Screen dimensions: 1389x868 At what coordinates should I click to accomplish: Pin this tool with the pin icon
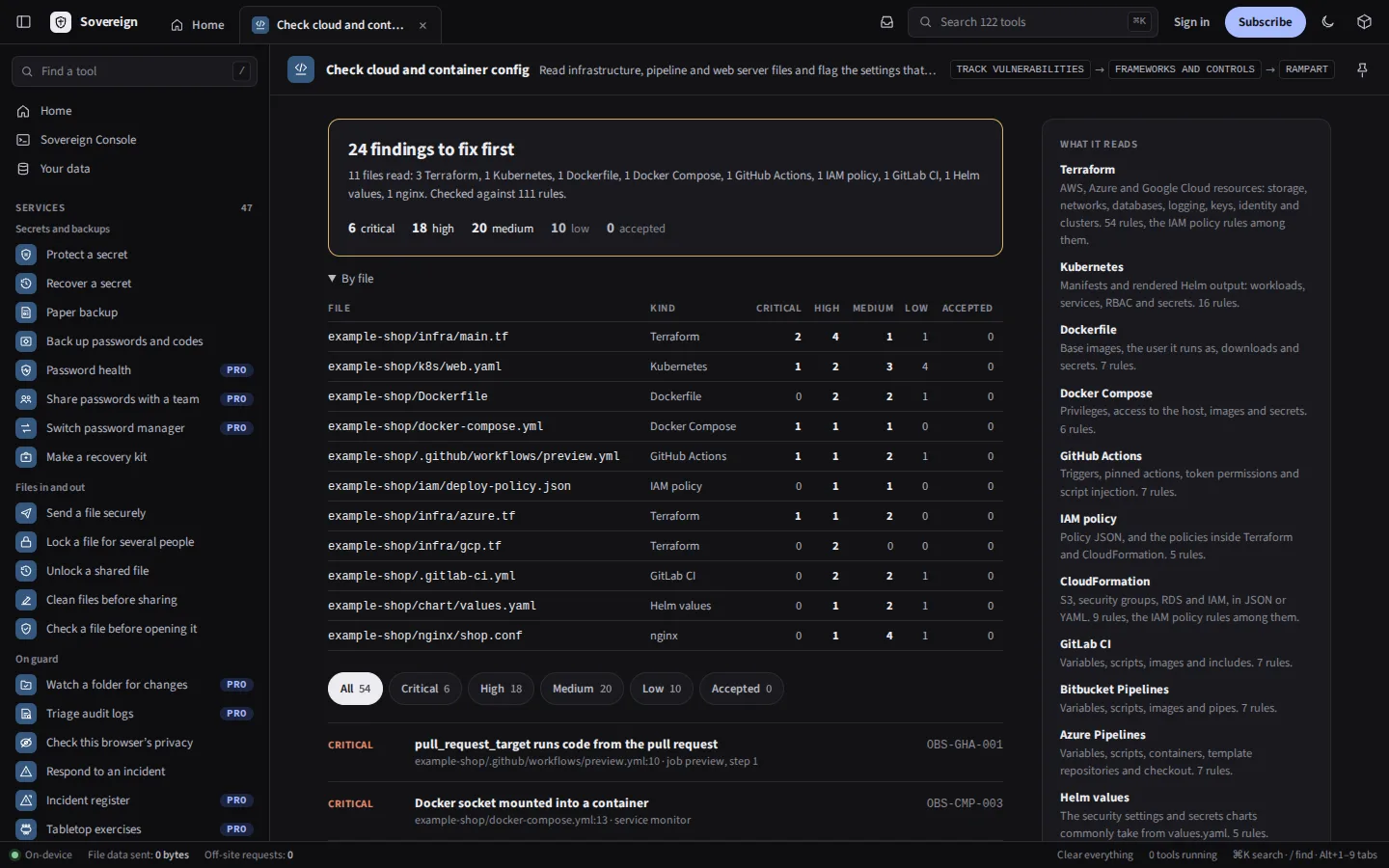pos(1362,69)
